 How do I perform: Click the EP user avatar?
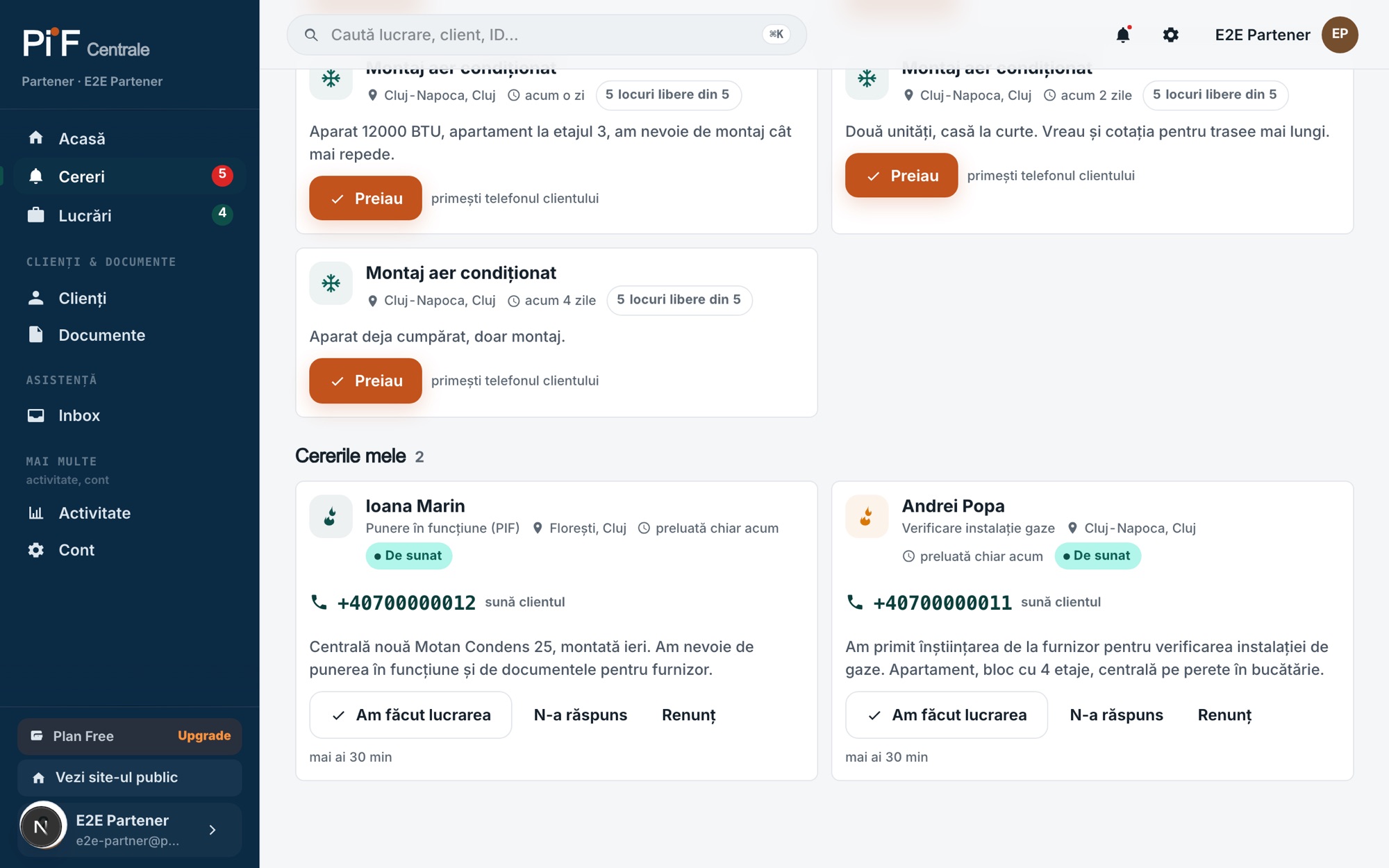1340,35
